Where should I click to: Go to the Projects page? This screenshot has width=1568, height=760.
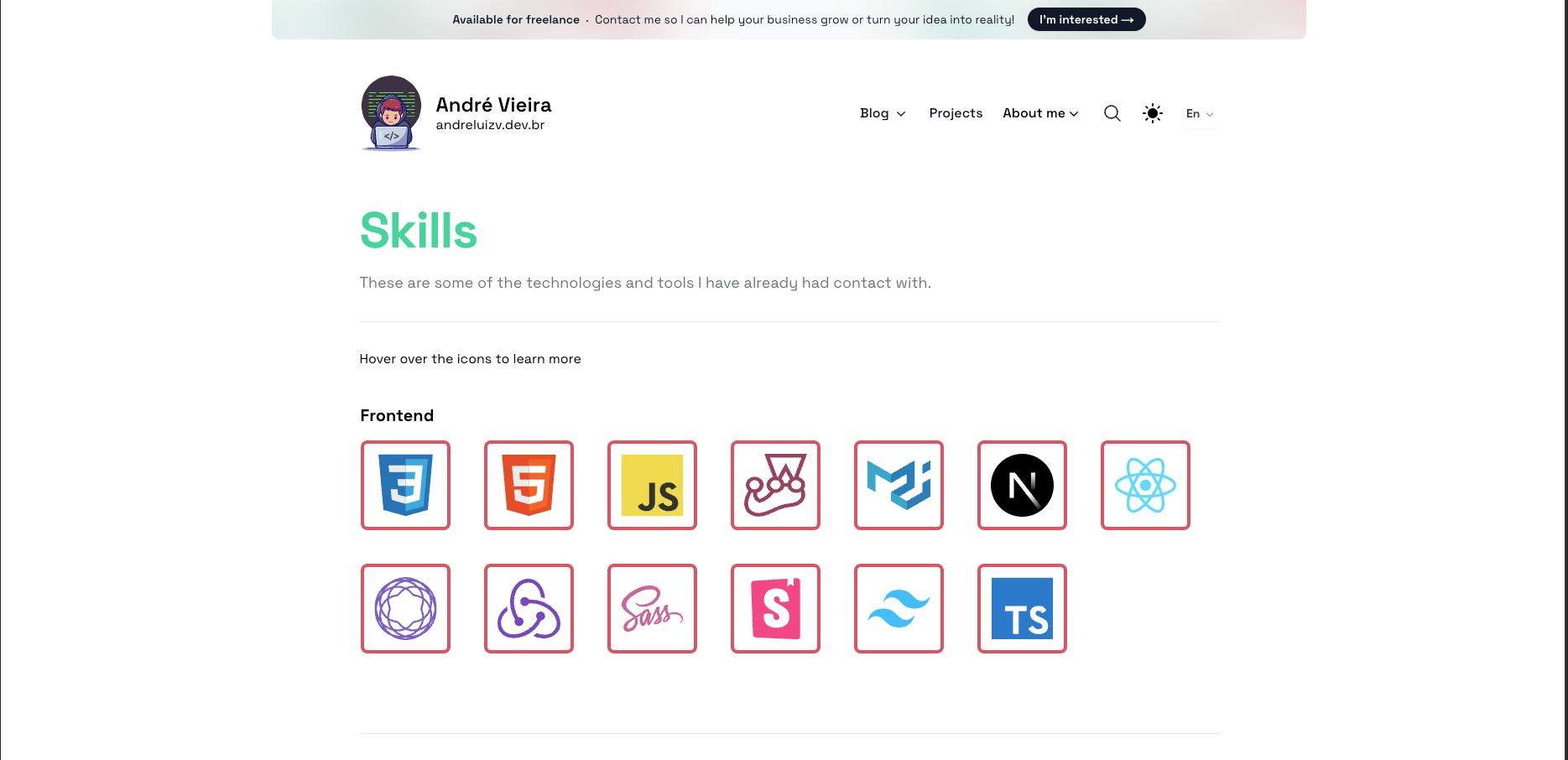956,113
